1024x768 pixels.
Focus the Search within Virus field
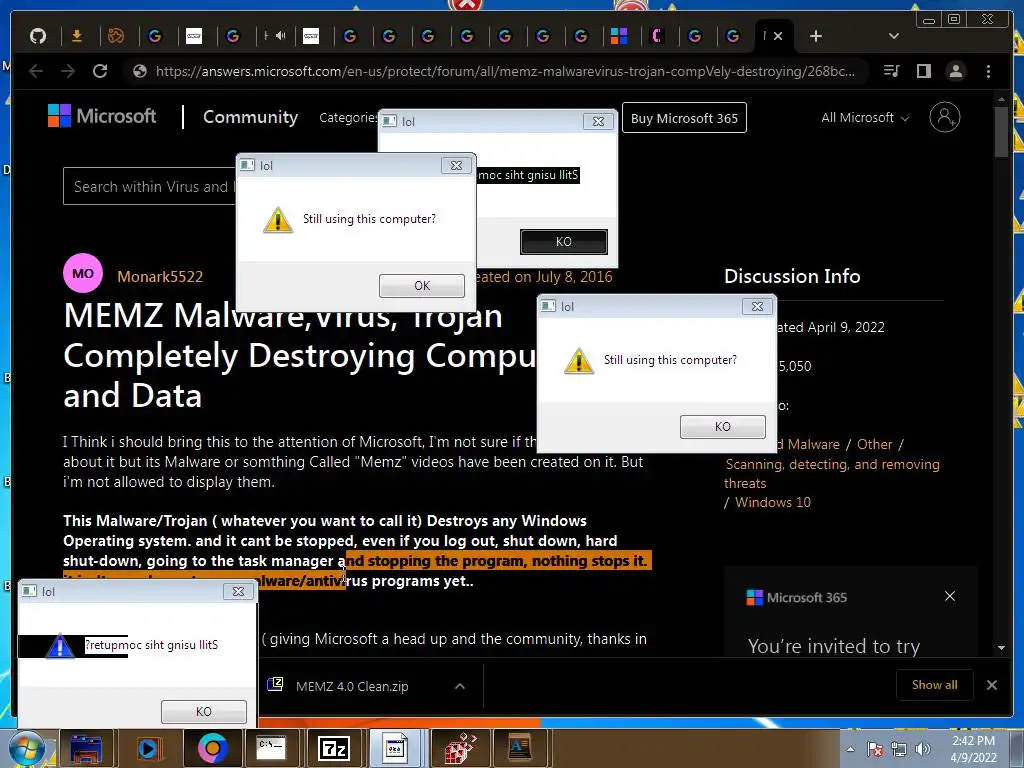pyautogui.click(x=150, y=186)
